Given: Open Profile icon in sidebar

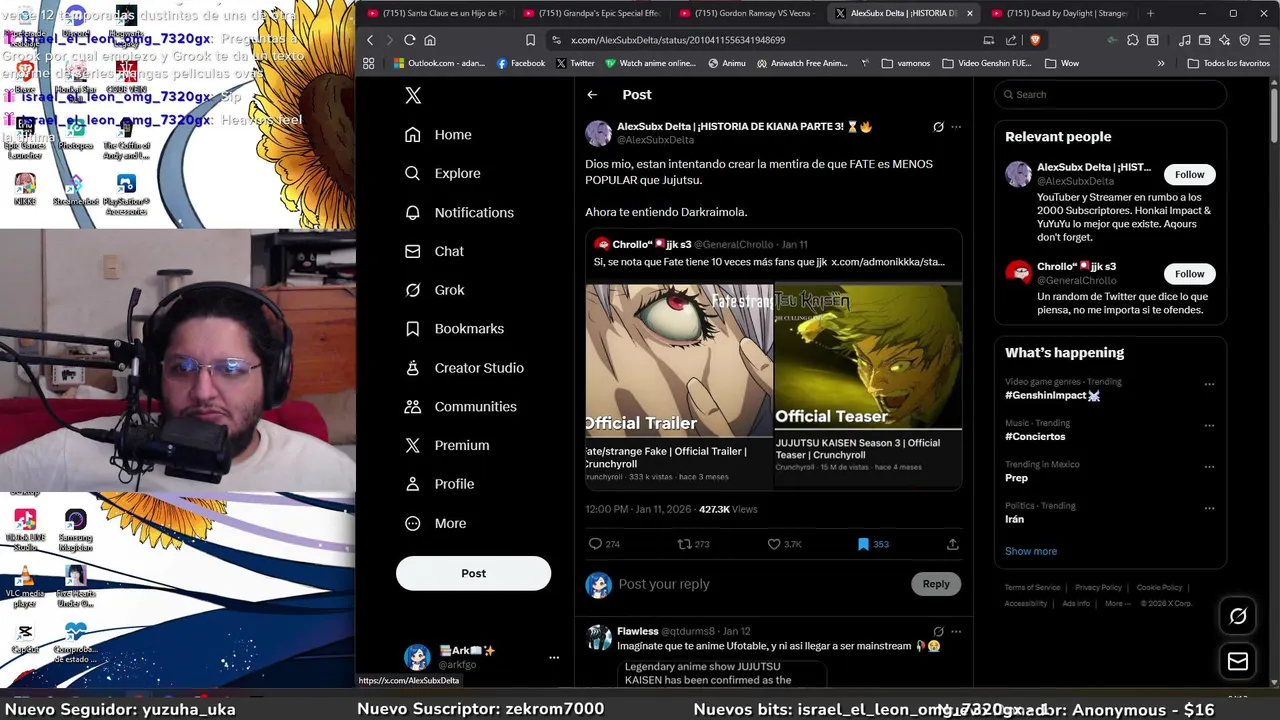Looking at the screenshot, I should [x=412, y=484].
